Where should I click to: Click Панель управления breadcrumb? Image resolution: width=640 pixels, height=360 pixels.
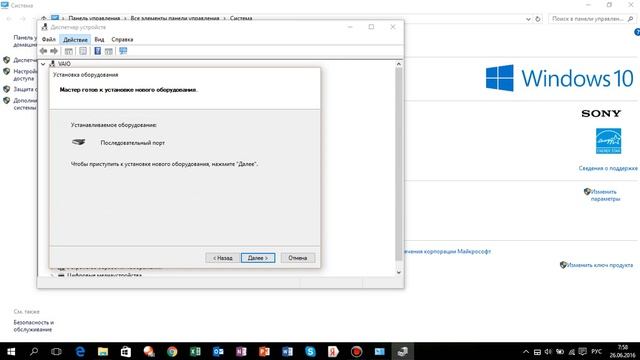pos(94,18)
